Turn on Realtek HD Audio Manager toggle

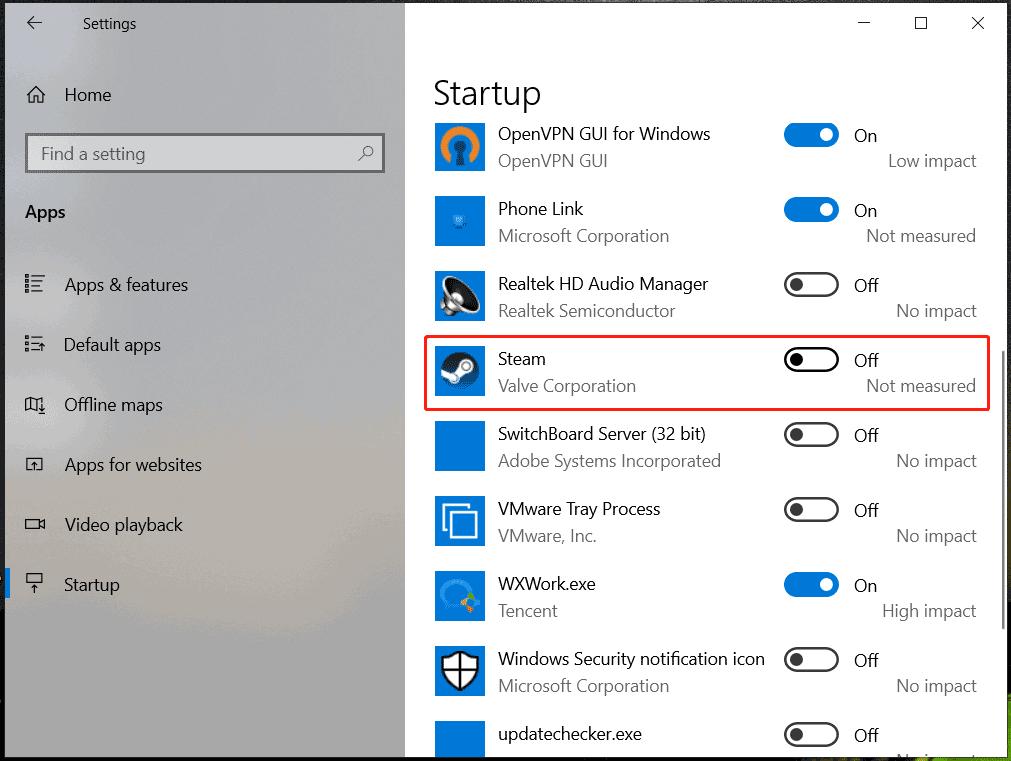811,285
